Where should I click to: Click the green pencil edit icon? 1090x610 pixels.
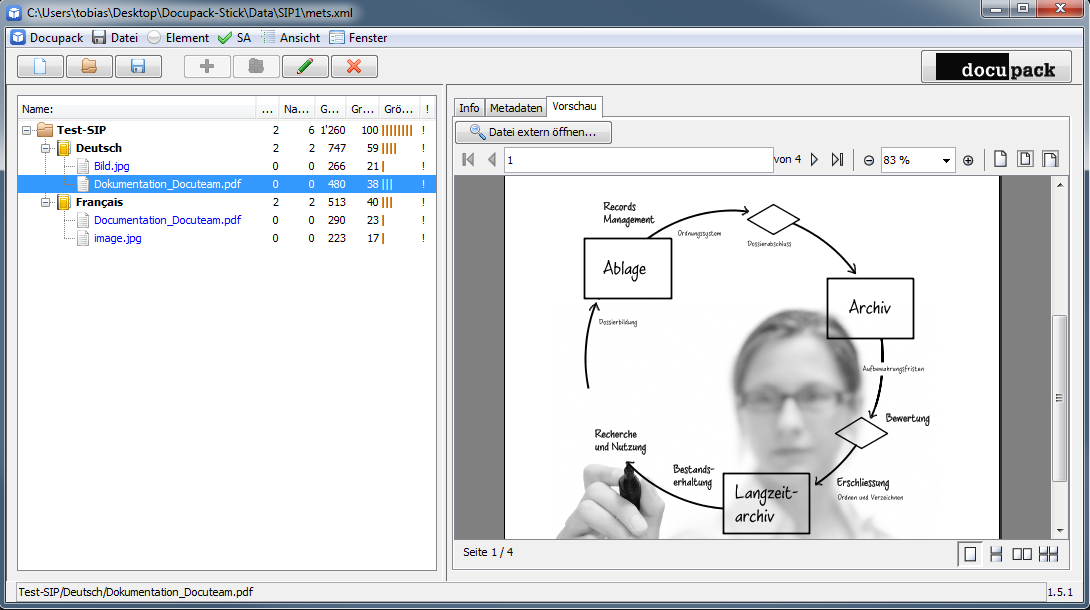tap(305, 67)
